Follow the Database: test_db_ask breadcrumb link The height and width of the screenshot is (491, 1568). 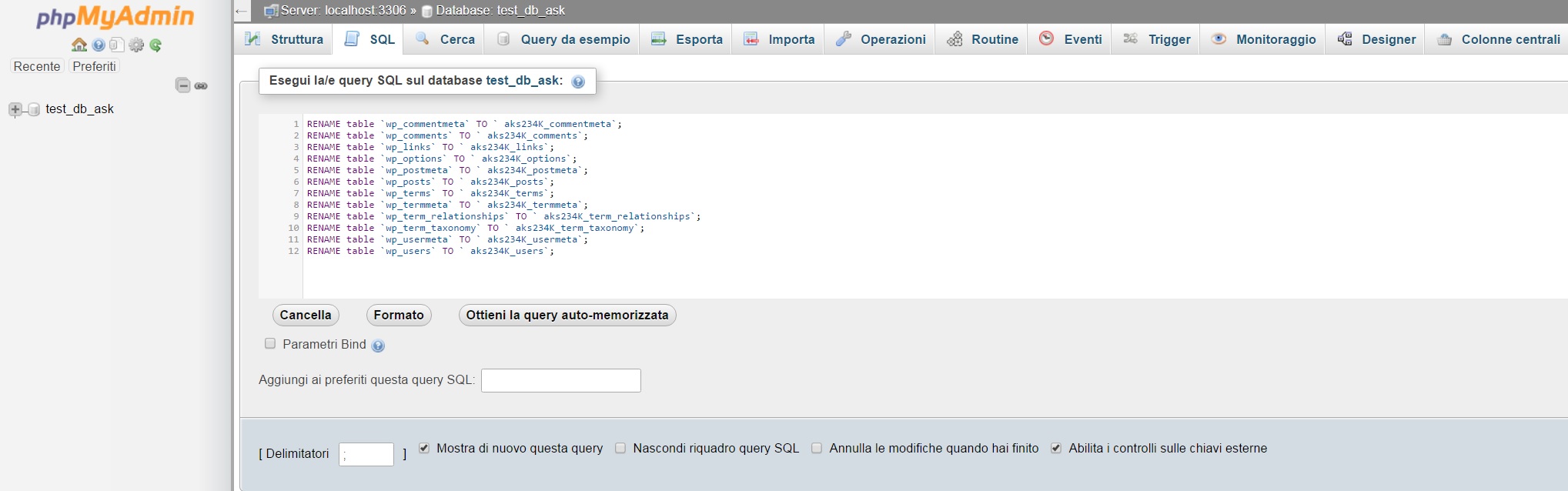coord(500,11)
